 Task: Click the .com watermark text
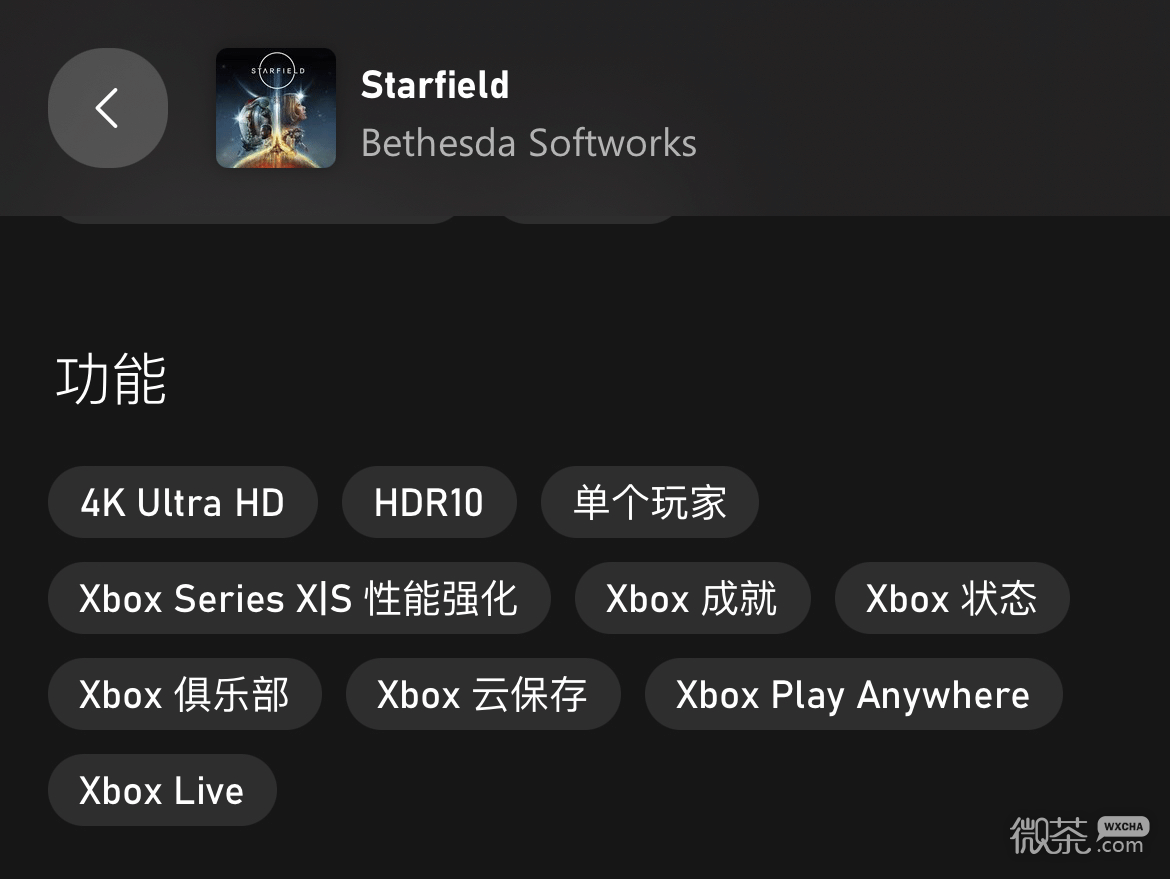point(1120,846)
